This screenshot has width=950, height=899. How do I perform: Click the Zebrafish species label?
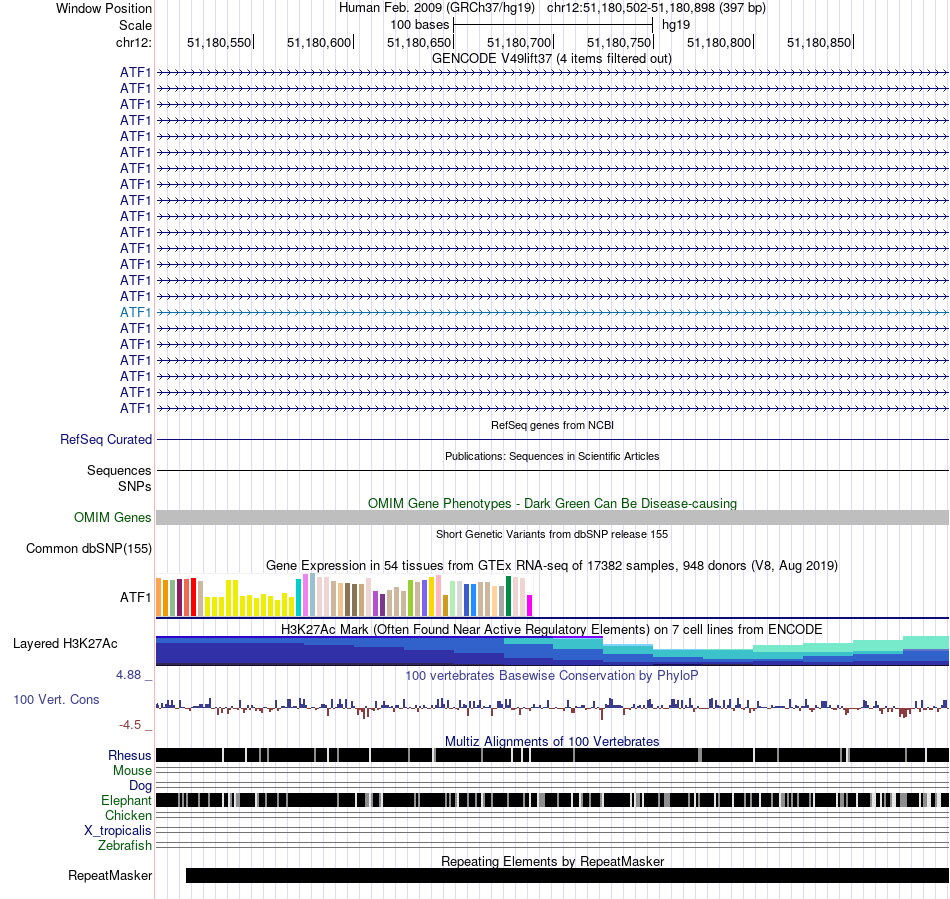pos(125,845)
